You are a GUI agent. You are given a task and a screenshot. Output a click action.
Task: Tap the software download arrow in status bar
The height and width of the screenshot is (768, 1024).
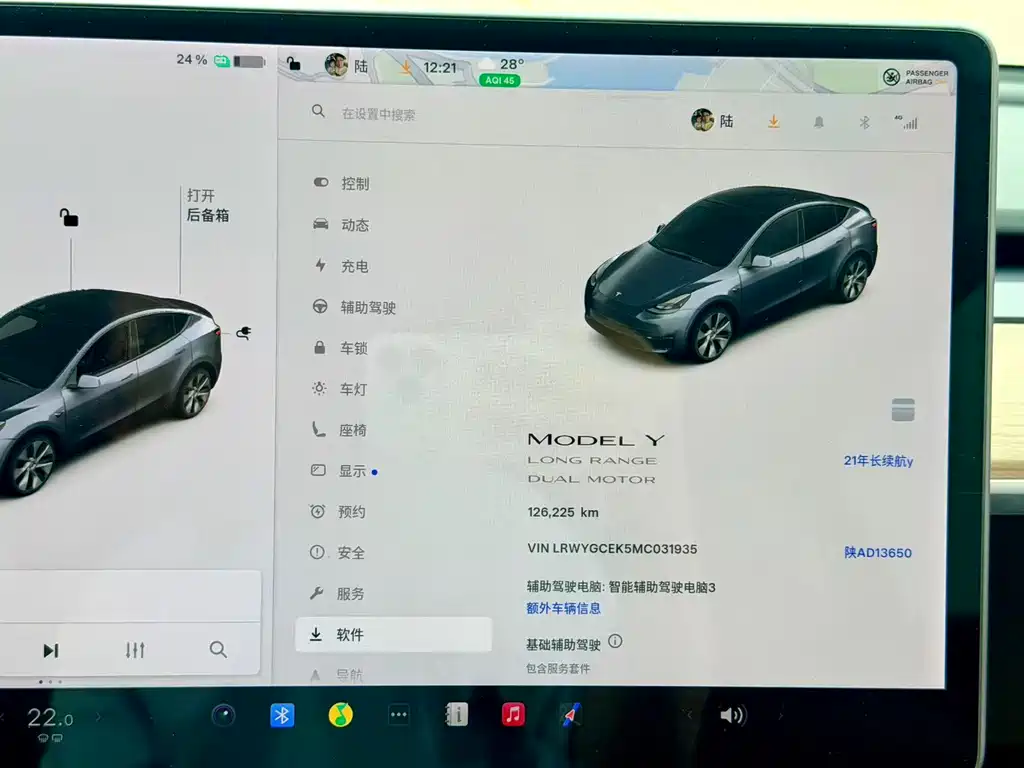pyautogui.click(x=406, y=67)
